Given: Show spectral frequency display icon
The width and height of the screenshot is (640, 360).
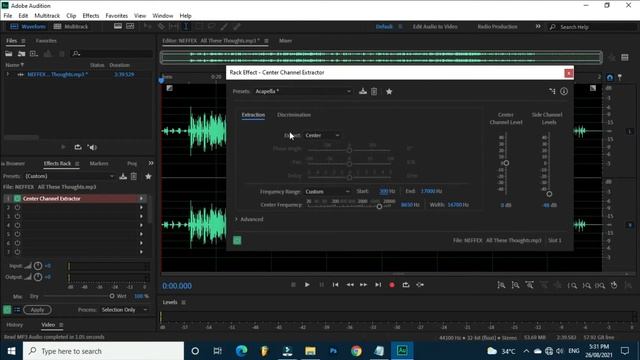Looking at the screenshot, I should pos(118,27).
